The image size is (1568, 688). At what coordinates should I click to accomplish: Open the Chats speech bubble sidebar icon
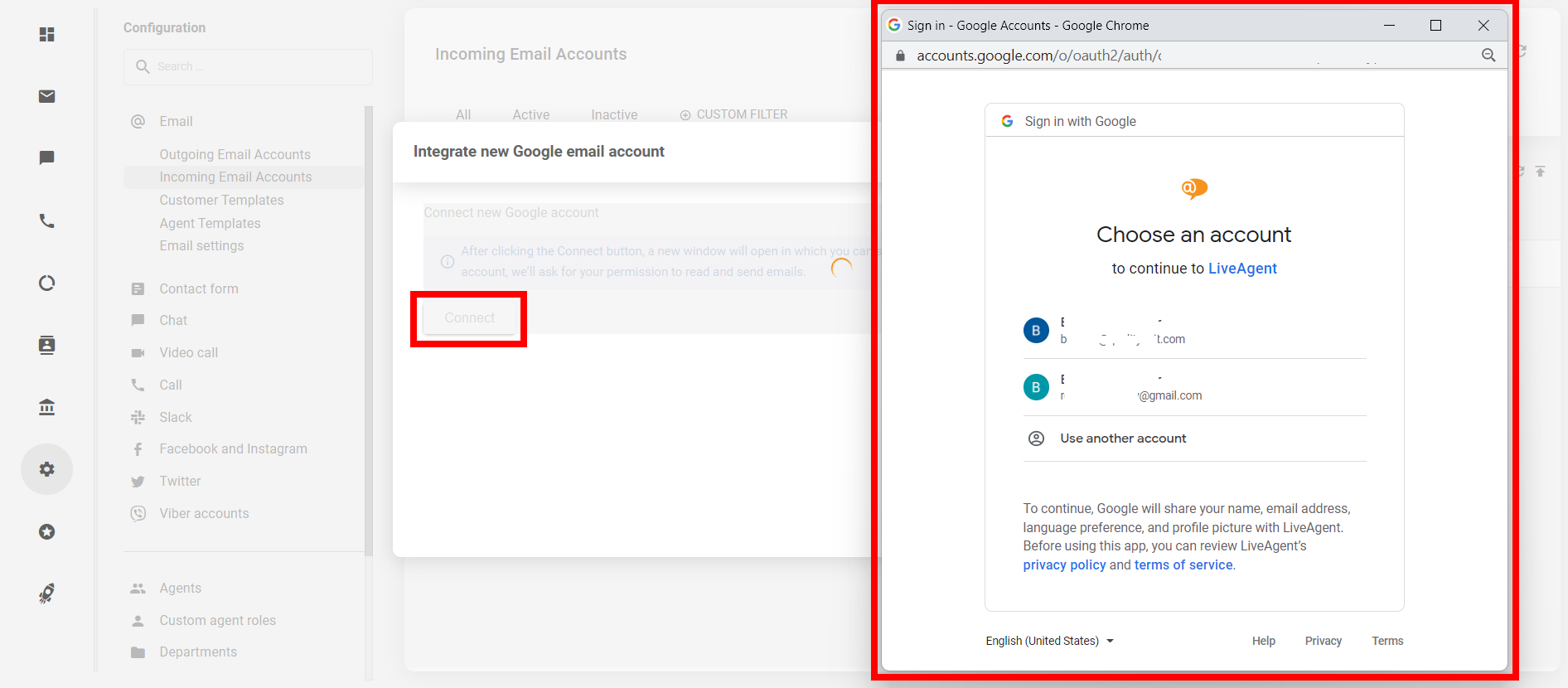pos(47,157)
